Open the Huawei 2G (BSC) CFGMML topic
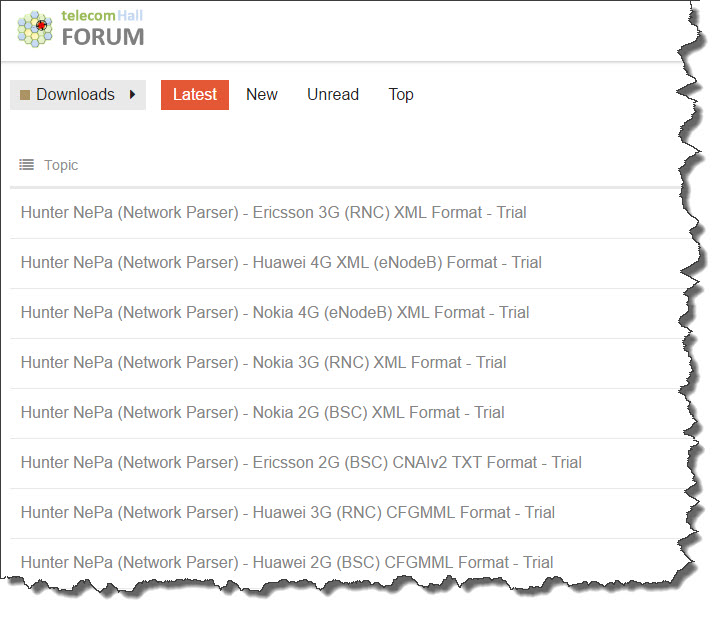724x617 pixels. coord(287,563)
